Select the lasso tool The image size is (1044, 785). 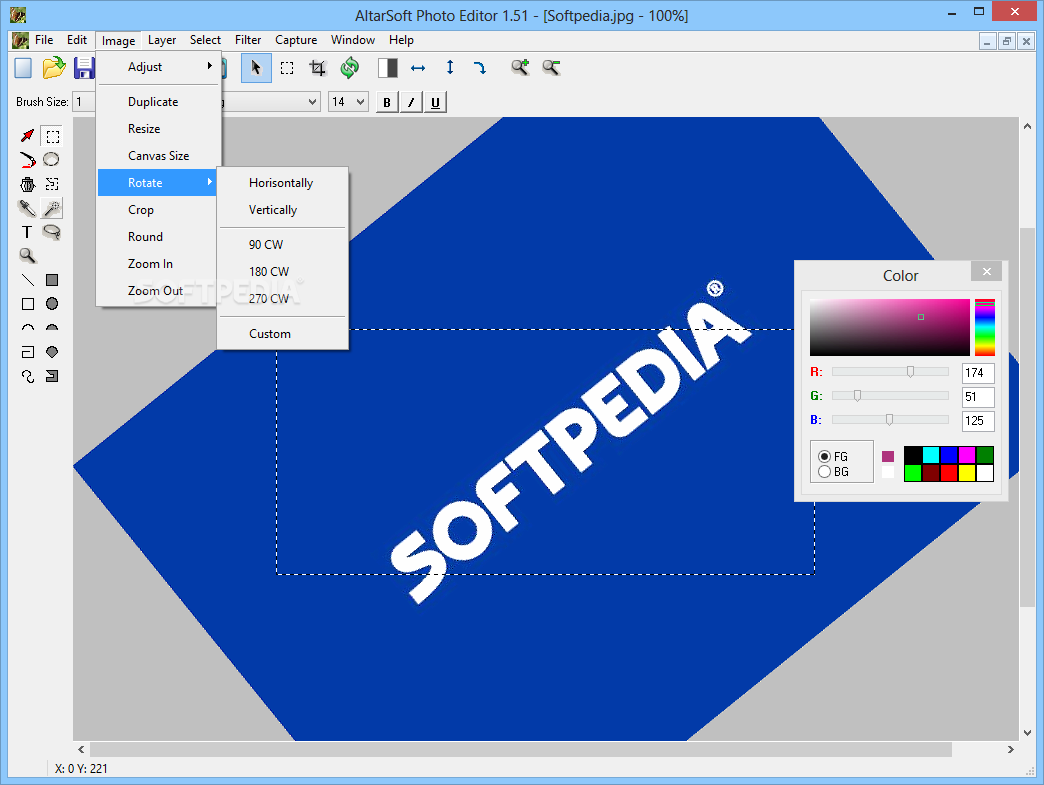coord(52,232)
